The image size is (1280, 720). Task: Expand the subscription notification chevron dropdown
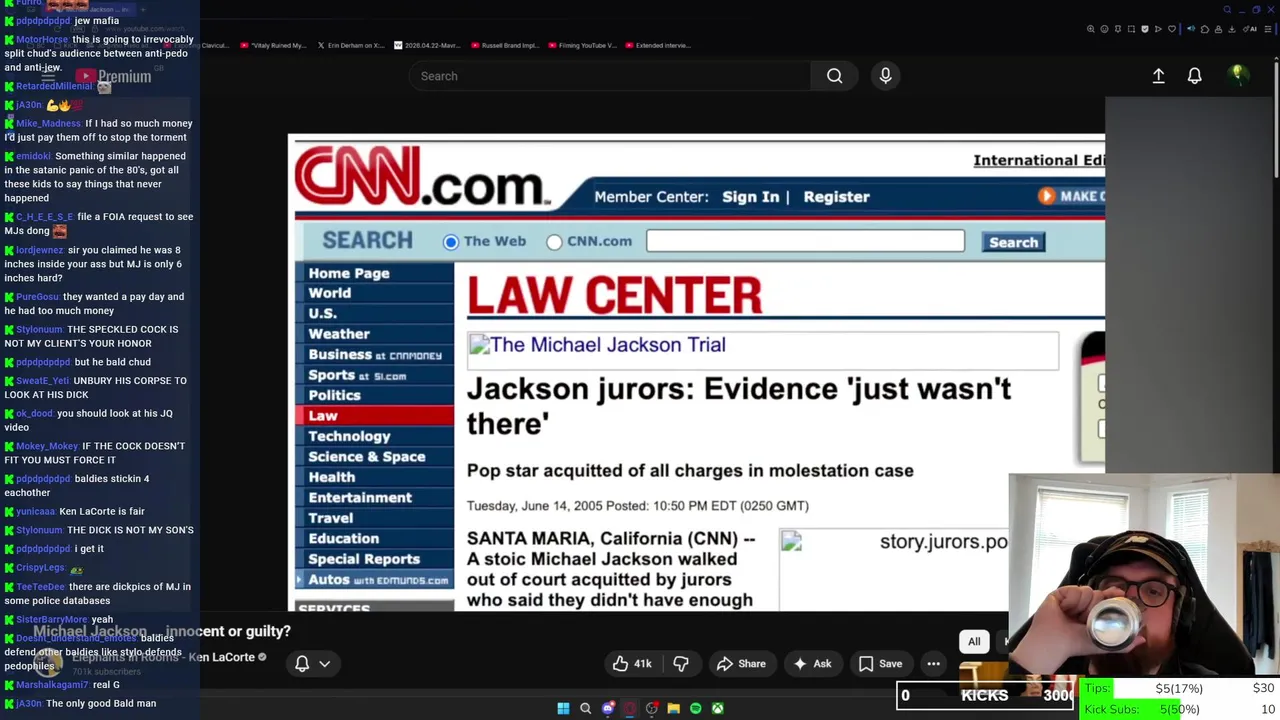click(x=324, y=663)
